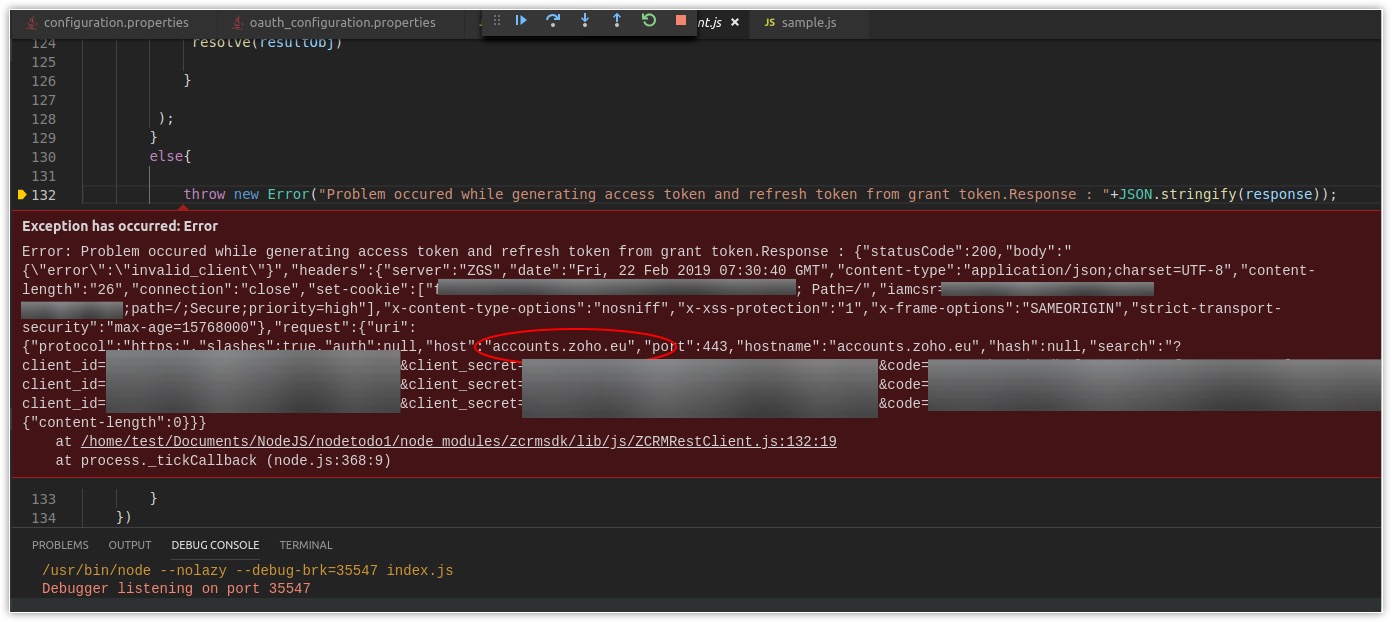The height and width of the screenshot is (622, 1392).
Task: Click line number 128 in the gutter
Action: (x=44, y=118)
